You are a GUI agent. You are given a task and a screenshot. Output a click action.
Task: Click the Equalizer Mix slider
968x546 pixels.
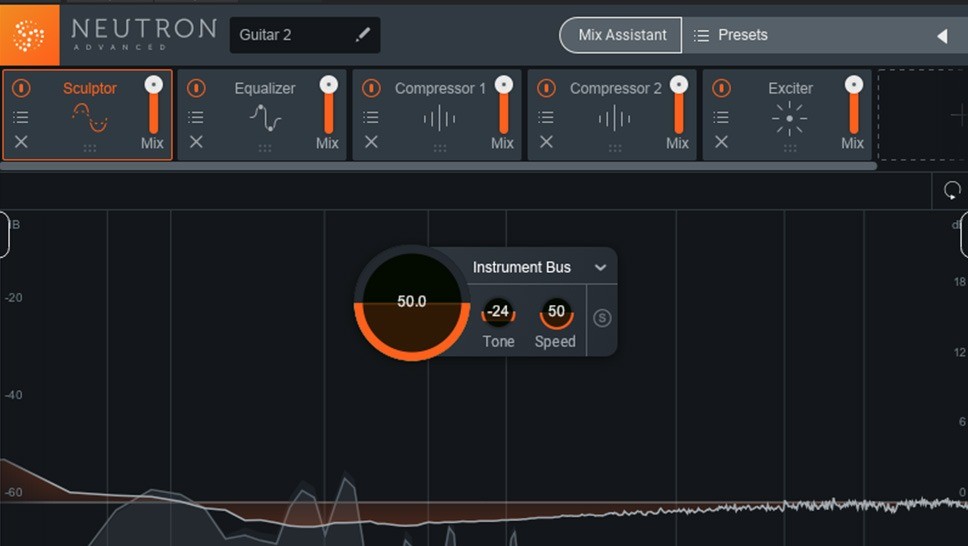(329, 105)
